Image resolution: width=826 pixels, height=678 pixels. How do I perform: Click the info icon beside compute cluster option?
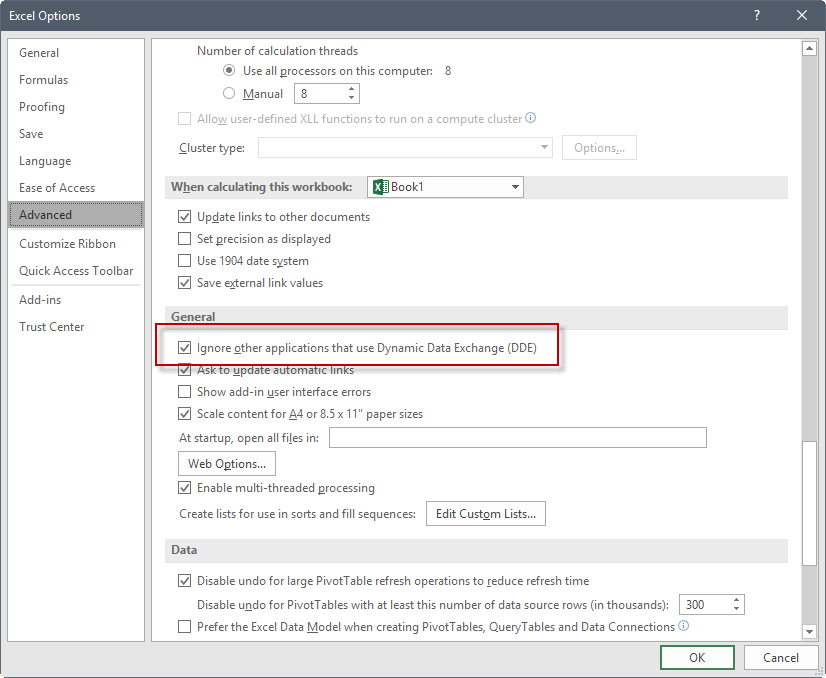click(x=531, y=118)
